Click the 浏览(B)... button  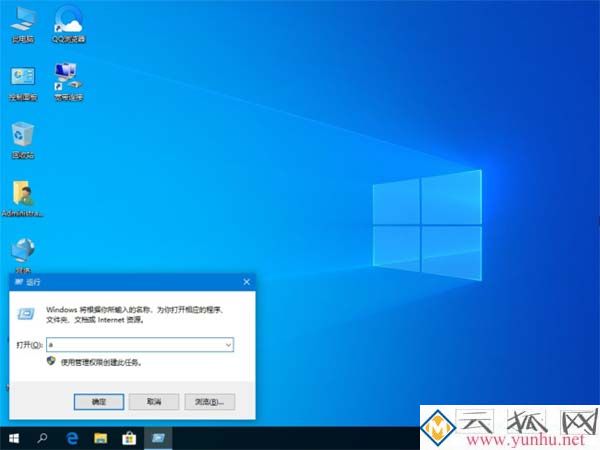coord(209,402)
